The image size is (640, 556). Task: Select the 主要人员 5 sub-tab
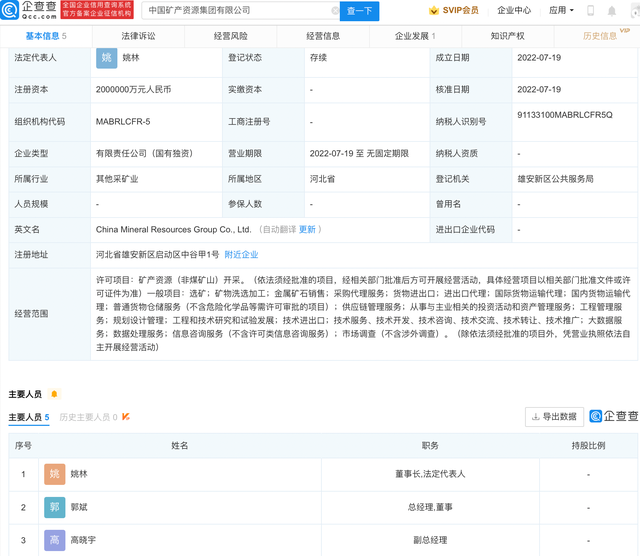(29, 417)
